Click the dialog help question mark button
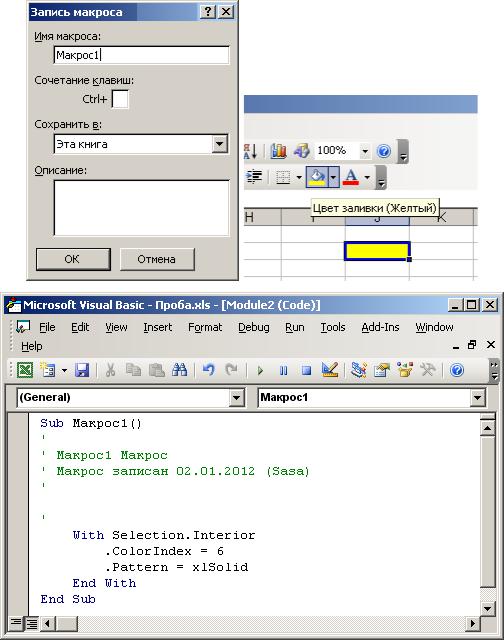Viewport: 504px width, 640px height. click(208, 12)
